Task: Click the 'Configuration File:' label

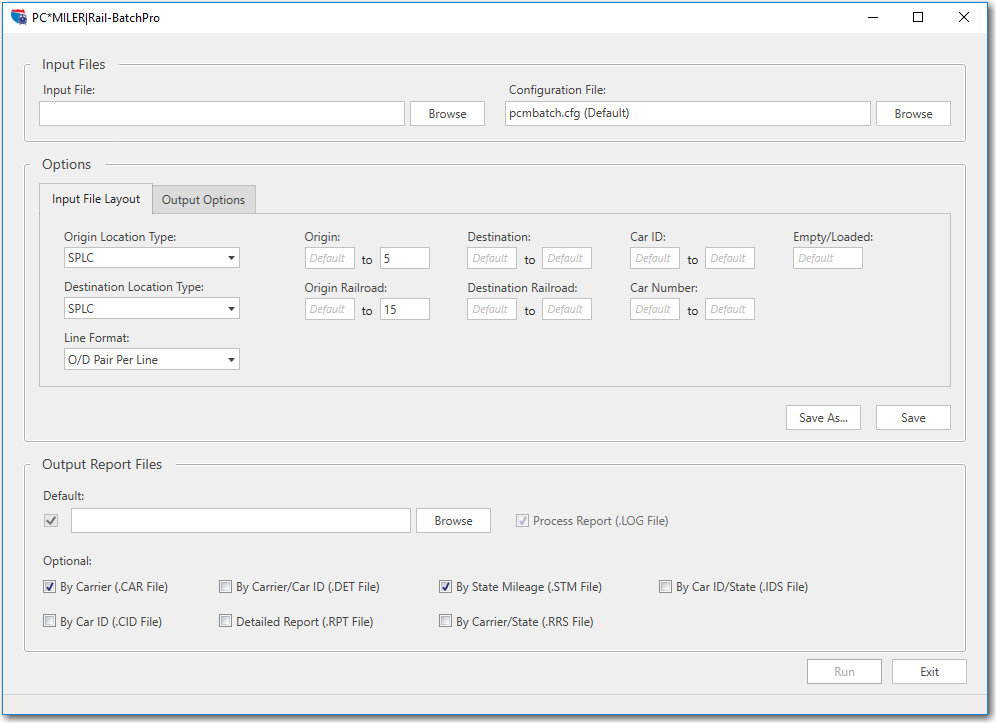Action: pos(557,90)
